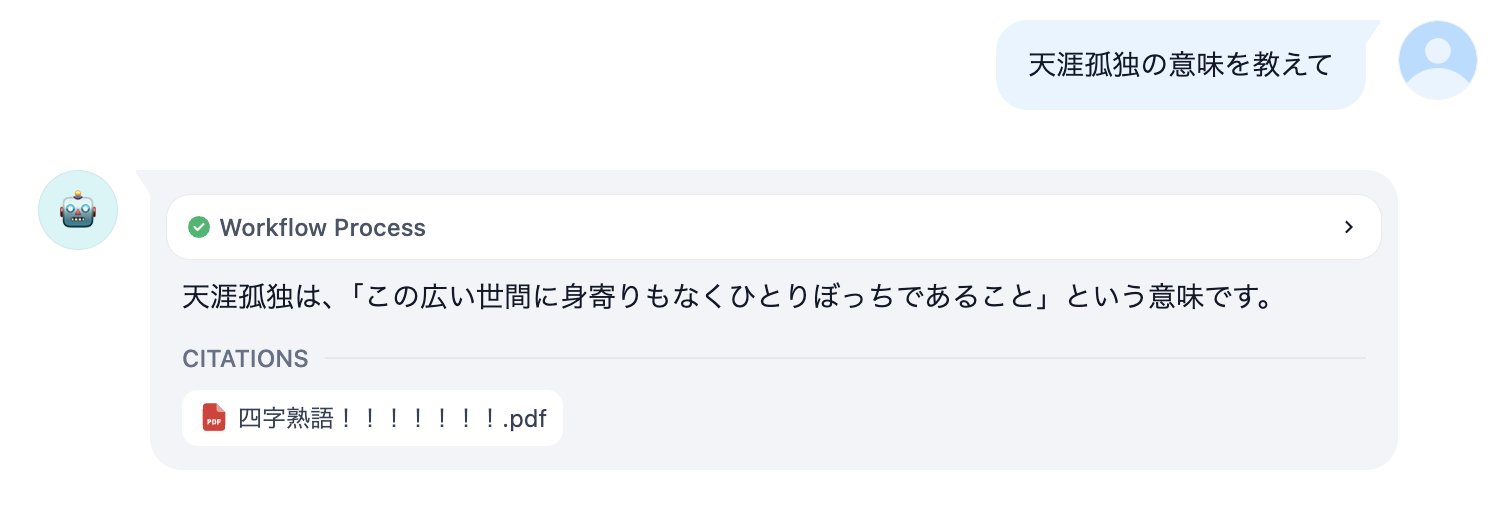Expand Workflow Process with the chevron arrow
Screen dimensions: 1512x526
click(1348, 227)
